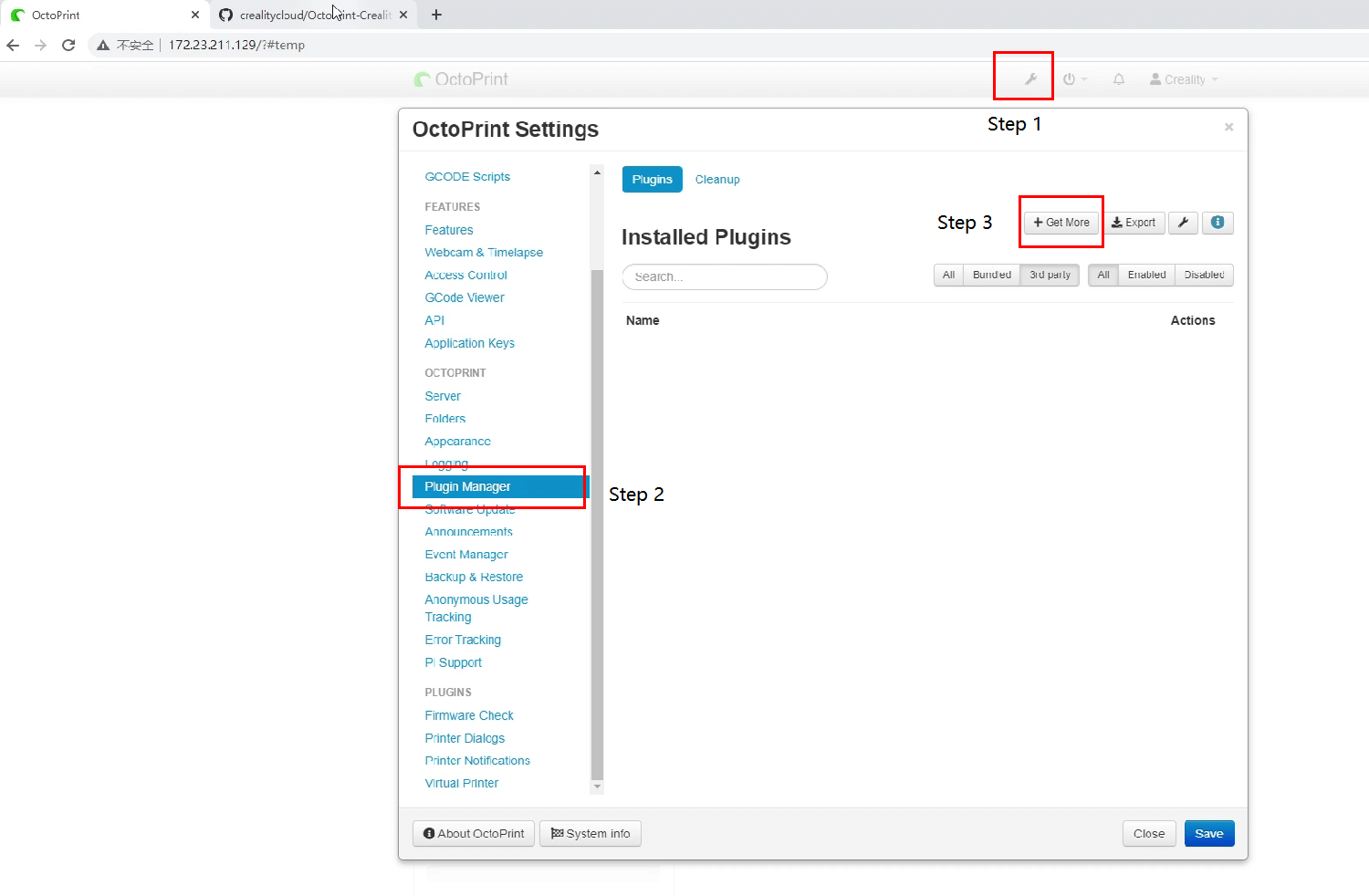Open GCODE Scripts settings
Screen dimensions: 1369x896
[x=467, y=177]
